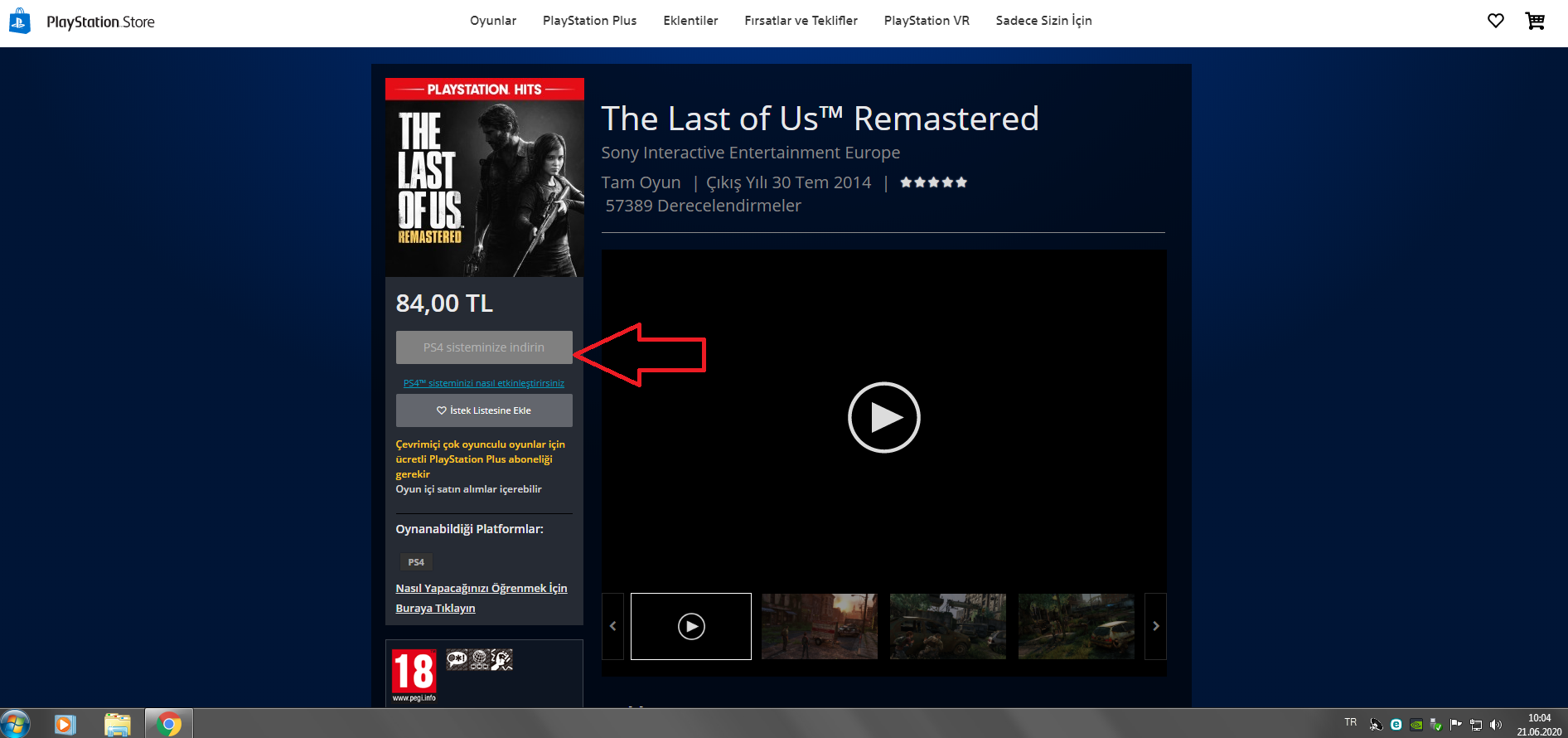Viewport: 1568px width, 738px height.
Task: Go to previous media with left arrow
Action: tap(612, 626)
